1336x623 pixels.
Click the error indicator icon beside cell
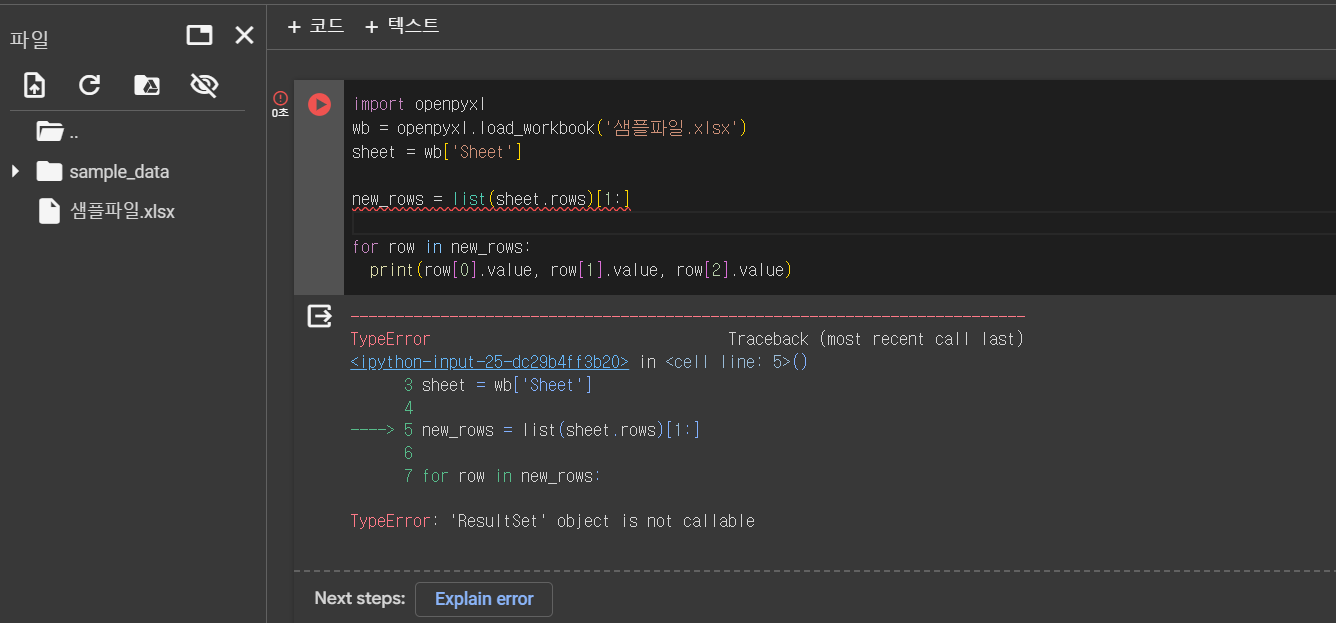point(280,98)
